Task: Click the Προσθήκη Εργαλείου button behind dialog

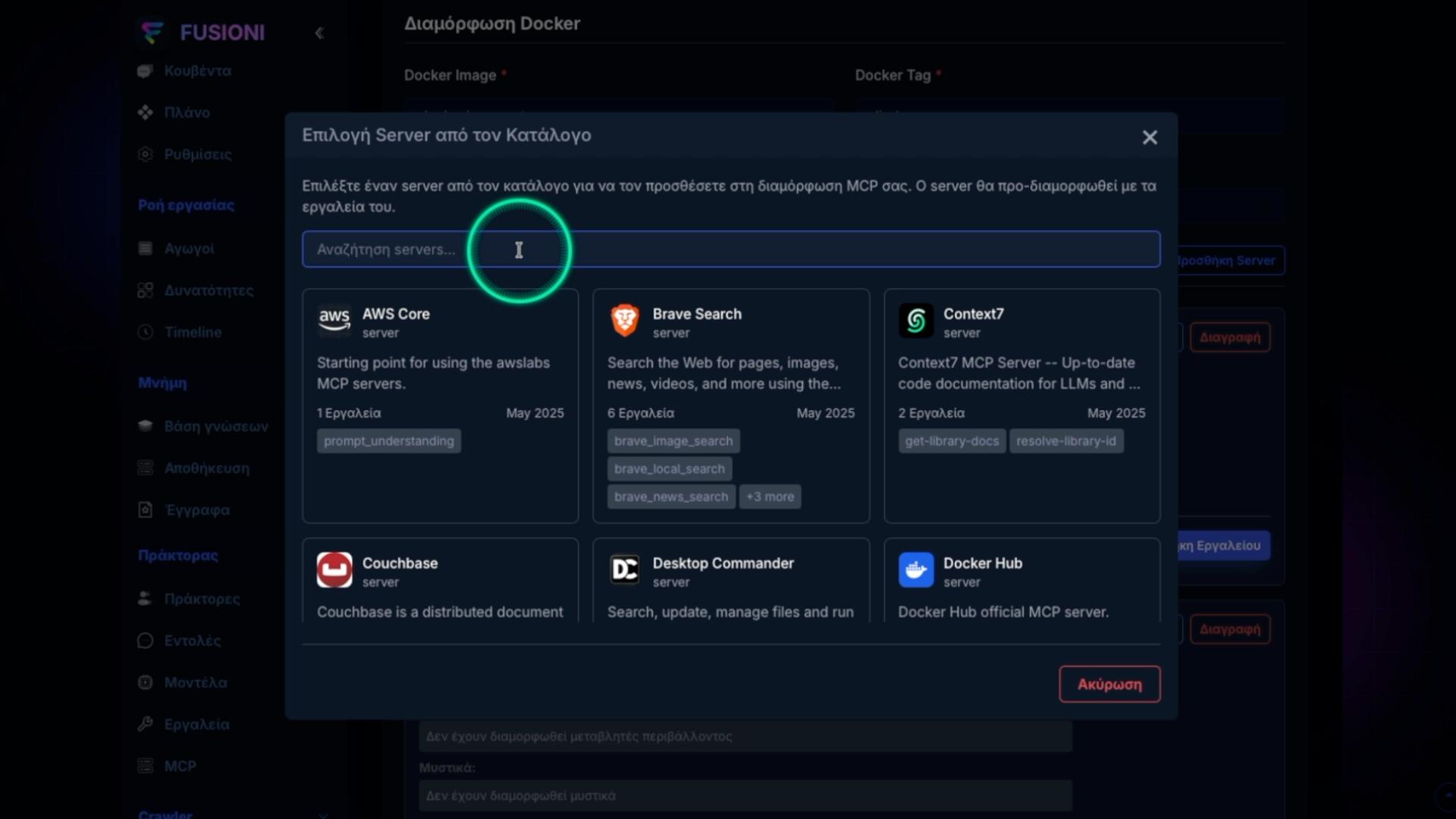Action: (x=1224, y=545)
